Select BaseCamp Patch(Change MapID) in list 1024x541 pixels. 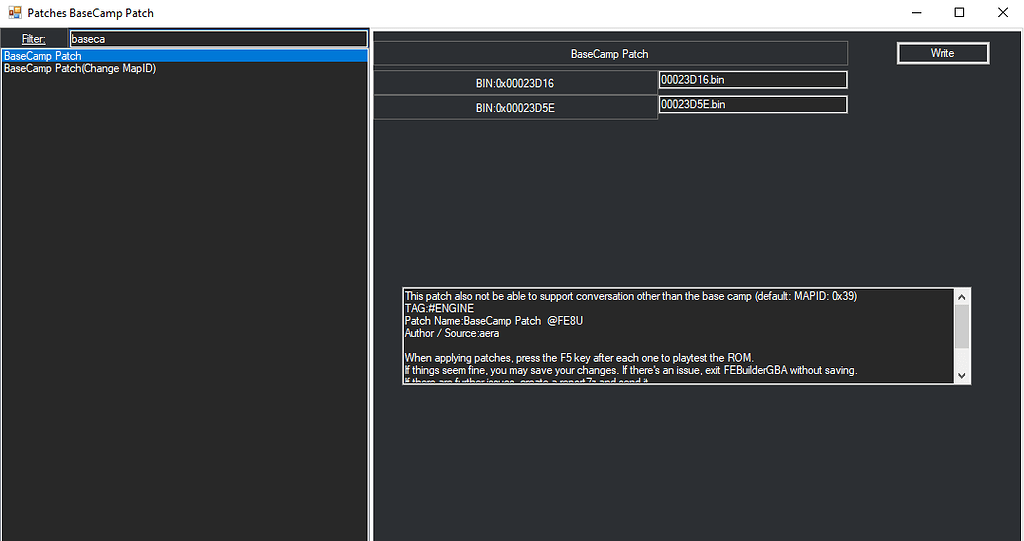click(x=80, y=69)
